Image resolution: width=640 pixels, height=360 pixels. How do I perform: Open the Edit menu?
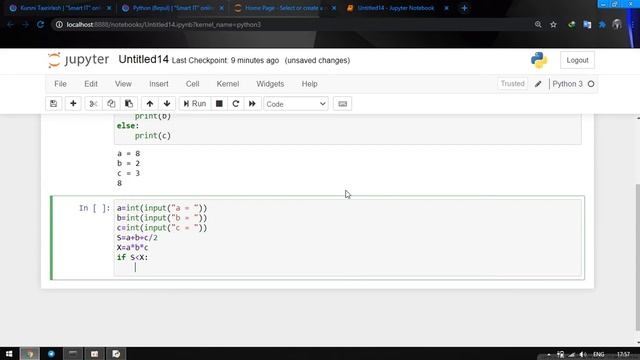pos(91,84)
